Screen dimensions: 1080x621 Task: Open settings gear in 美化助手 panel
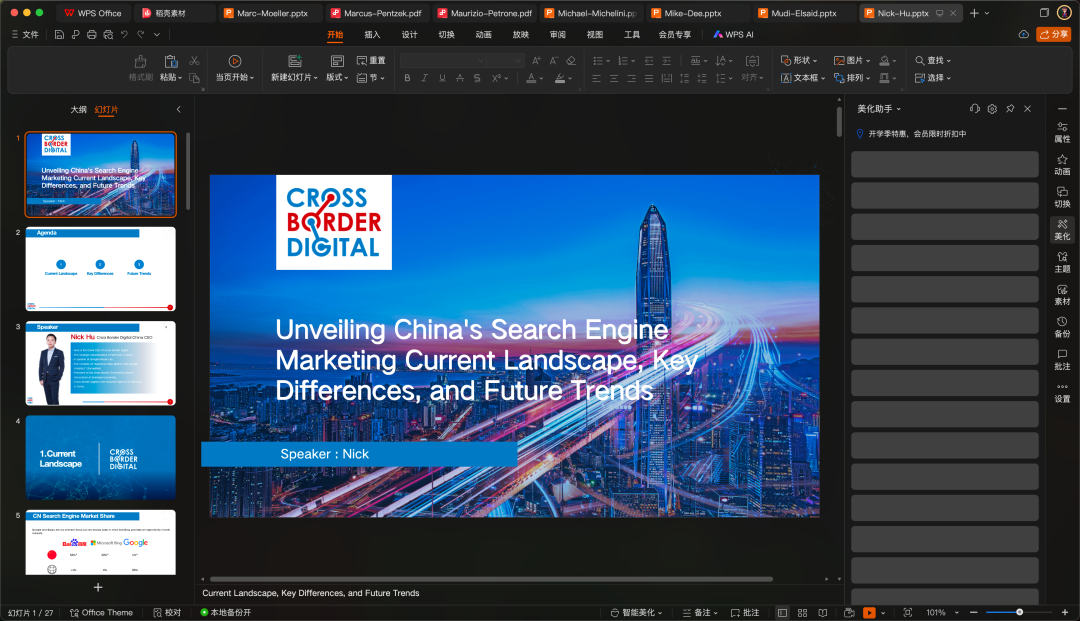coord(992,109)
